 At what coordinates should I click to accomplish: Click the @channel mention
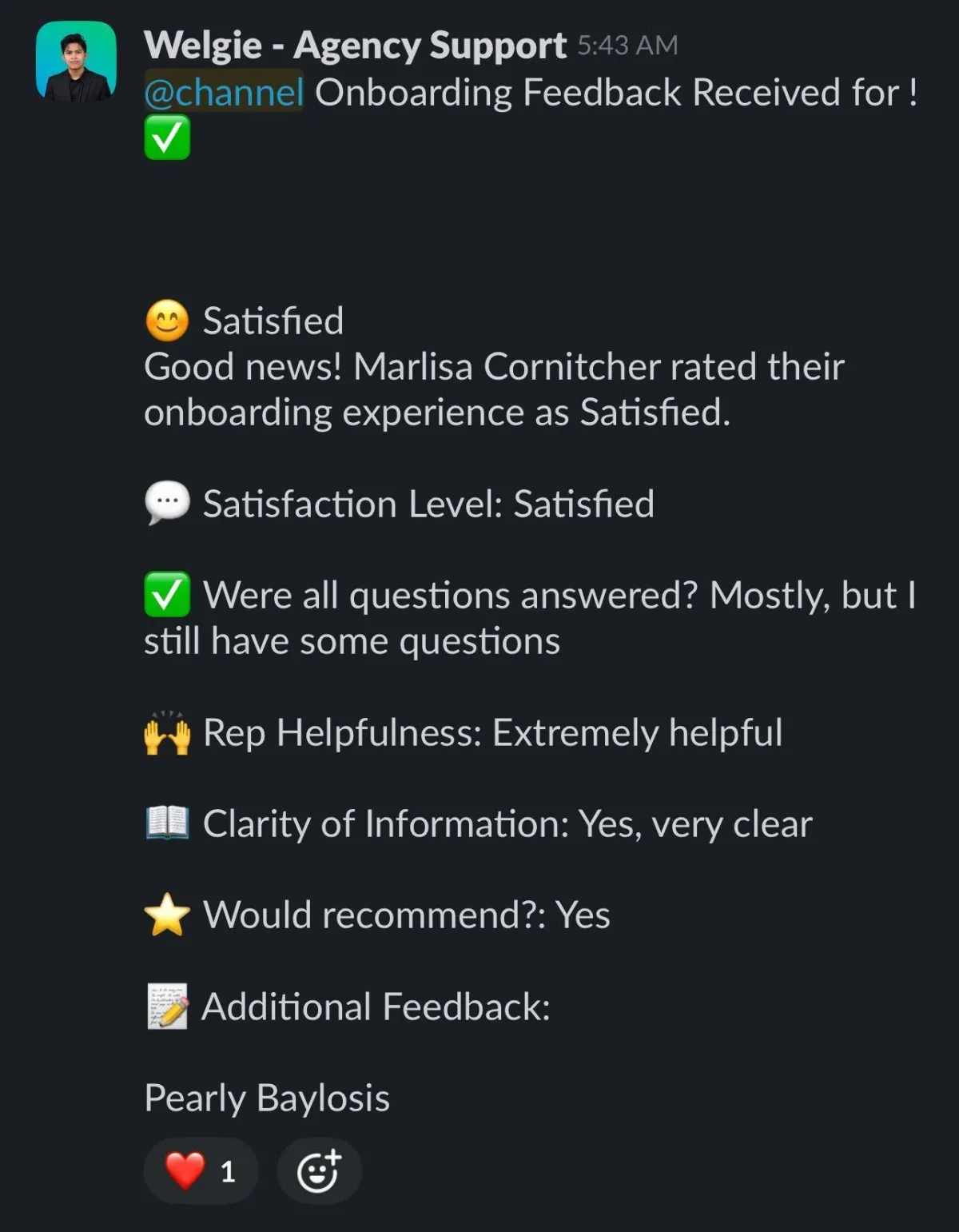tap(224, 93)
